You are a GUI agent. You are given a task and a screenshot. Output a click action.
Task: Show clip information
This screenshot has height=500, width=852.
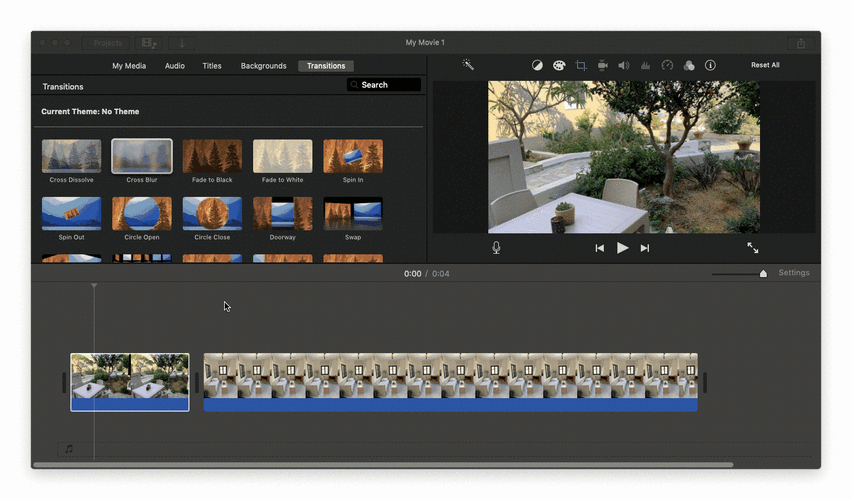coord(710,65)
